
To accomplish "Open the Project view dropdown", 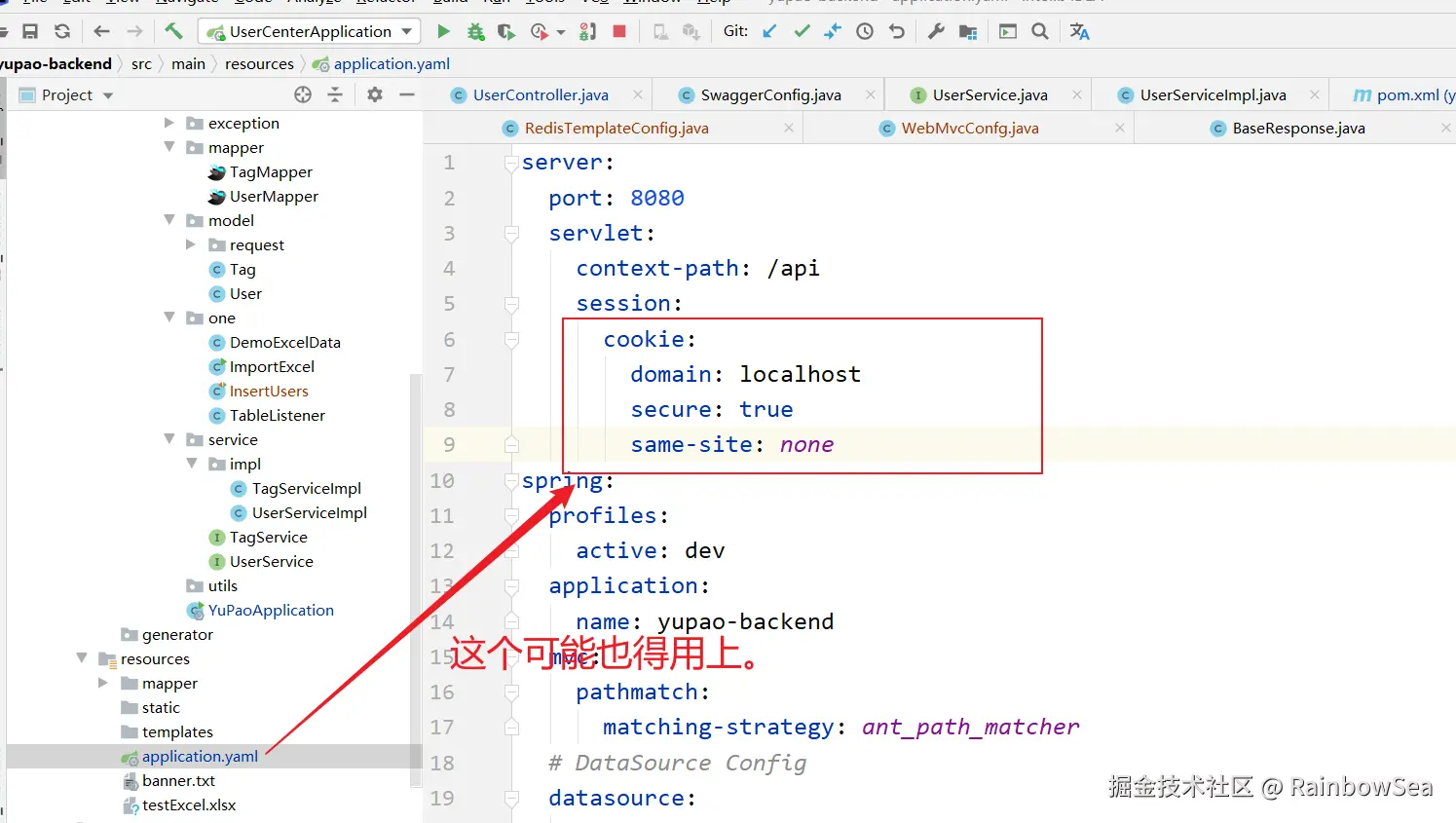I will (x=108, y=95).
